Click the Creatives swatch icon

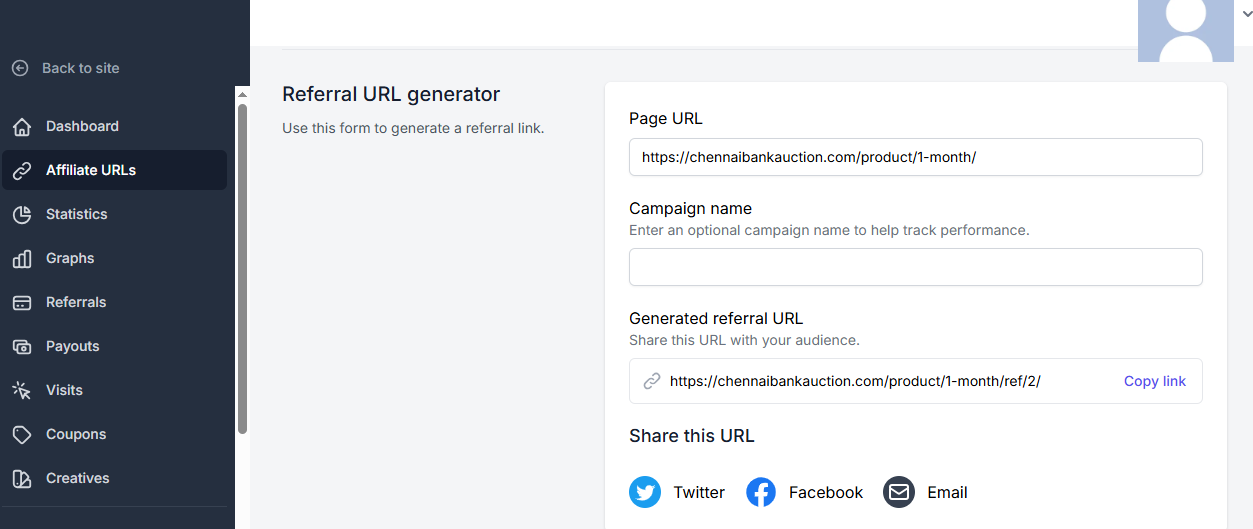tap(22, 479)
